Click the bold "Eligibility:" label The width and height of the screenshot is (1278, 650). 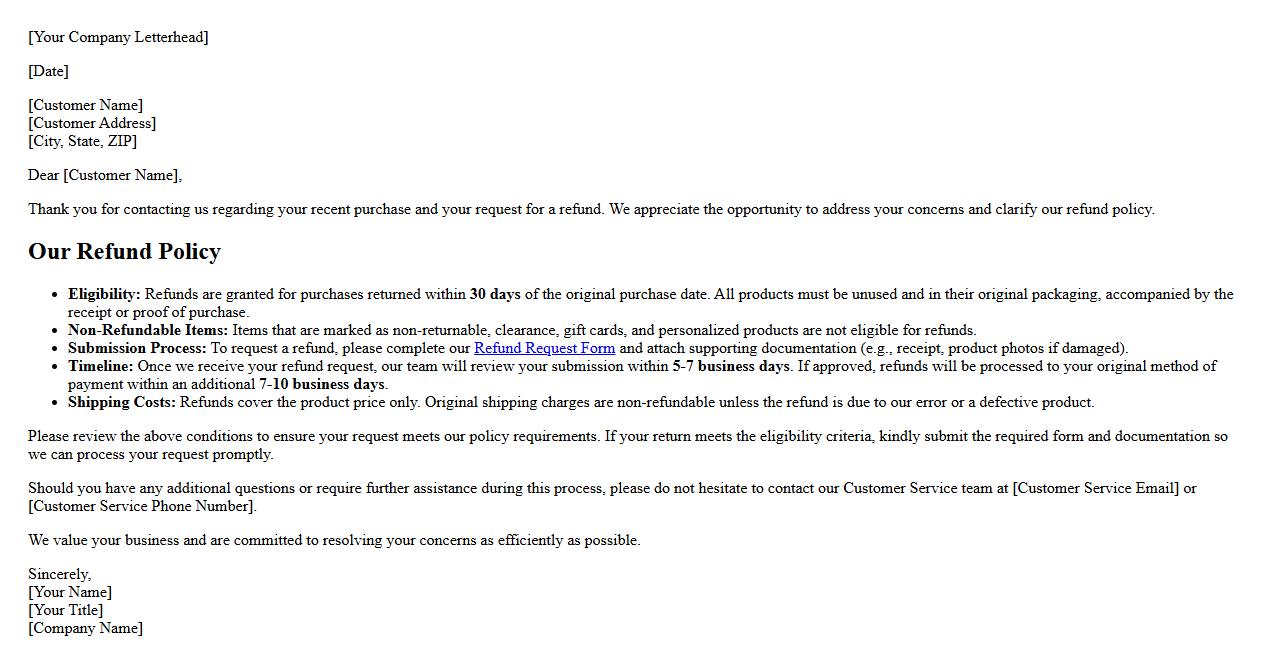click(x=104, y=294)
